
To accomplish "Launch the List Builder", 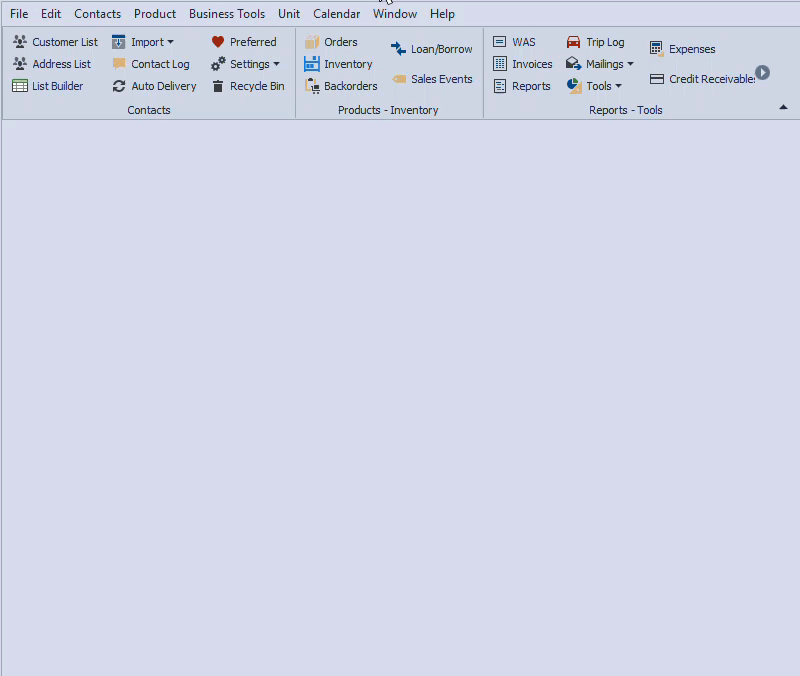I will coord(54,85).
